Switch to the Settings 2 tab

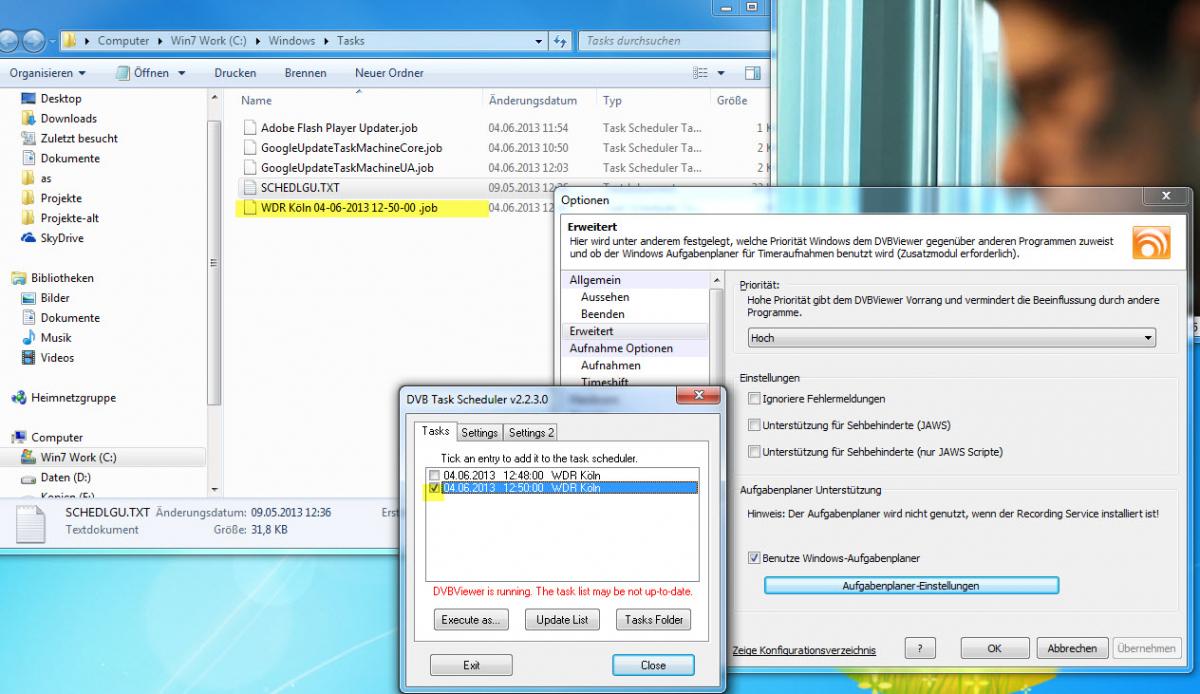pos(530,433)
